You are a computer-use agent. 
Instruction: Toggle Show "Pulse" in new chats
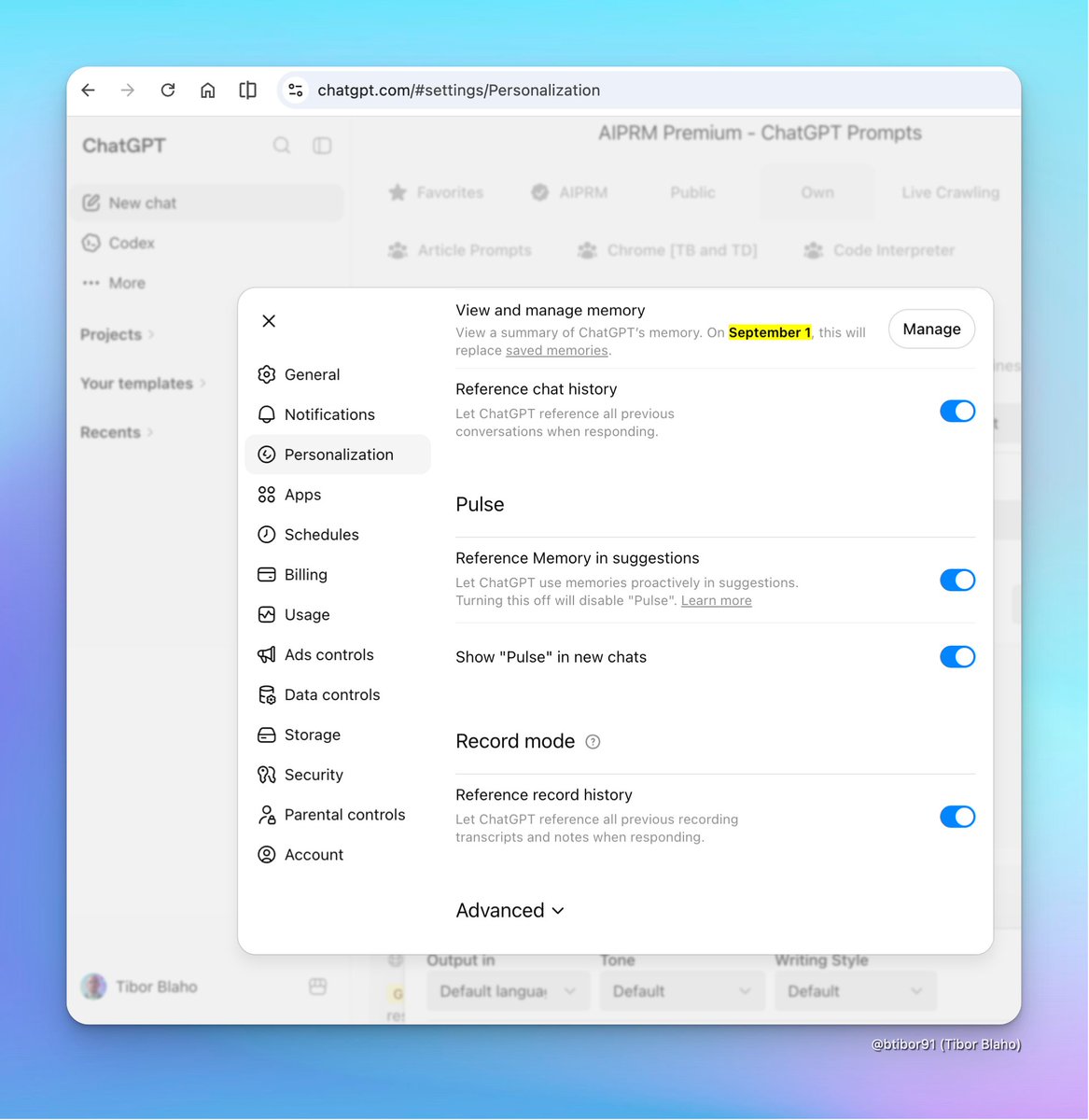pyautogui.click(x=957, y=657)
